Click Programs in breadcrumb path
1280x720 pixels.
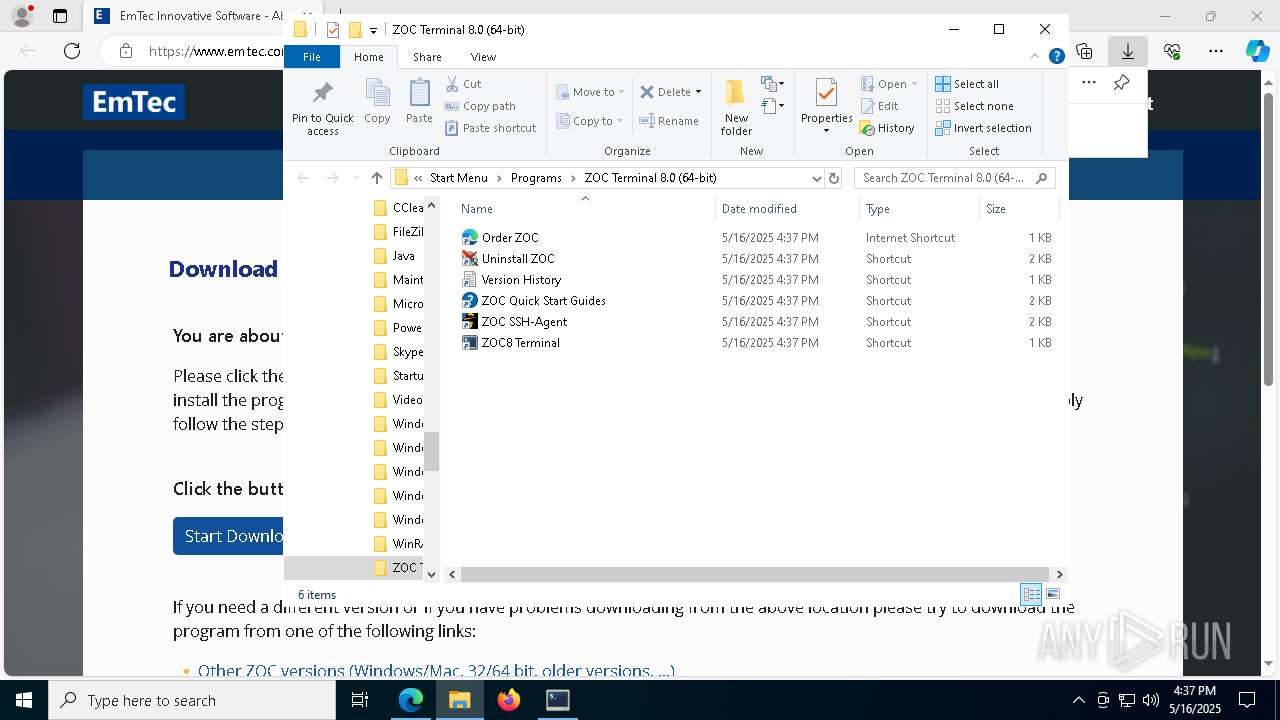click(x=536, y=178)
